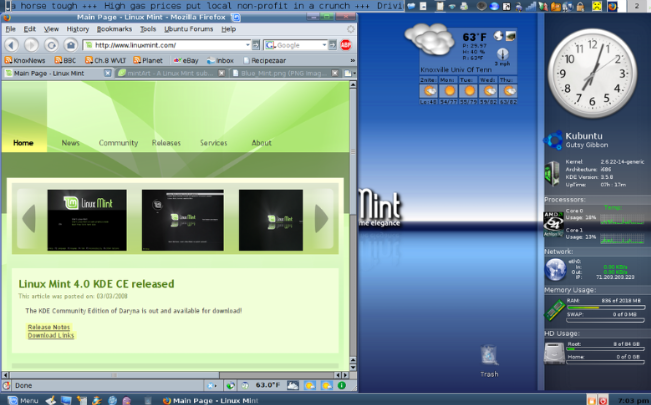Open the Ubuntu Forums menu
651x405 pixels.
188,29
